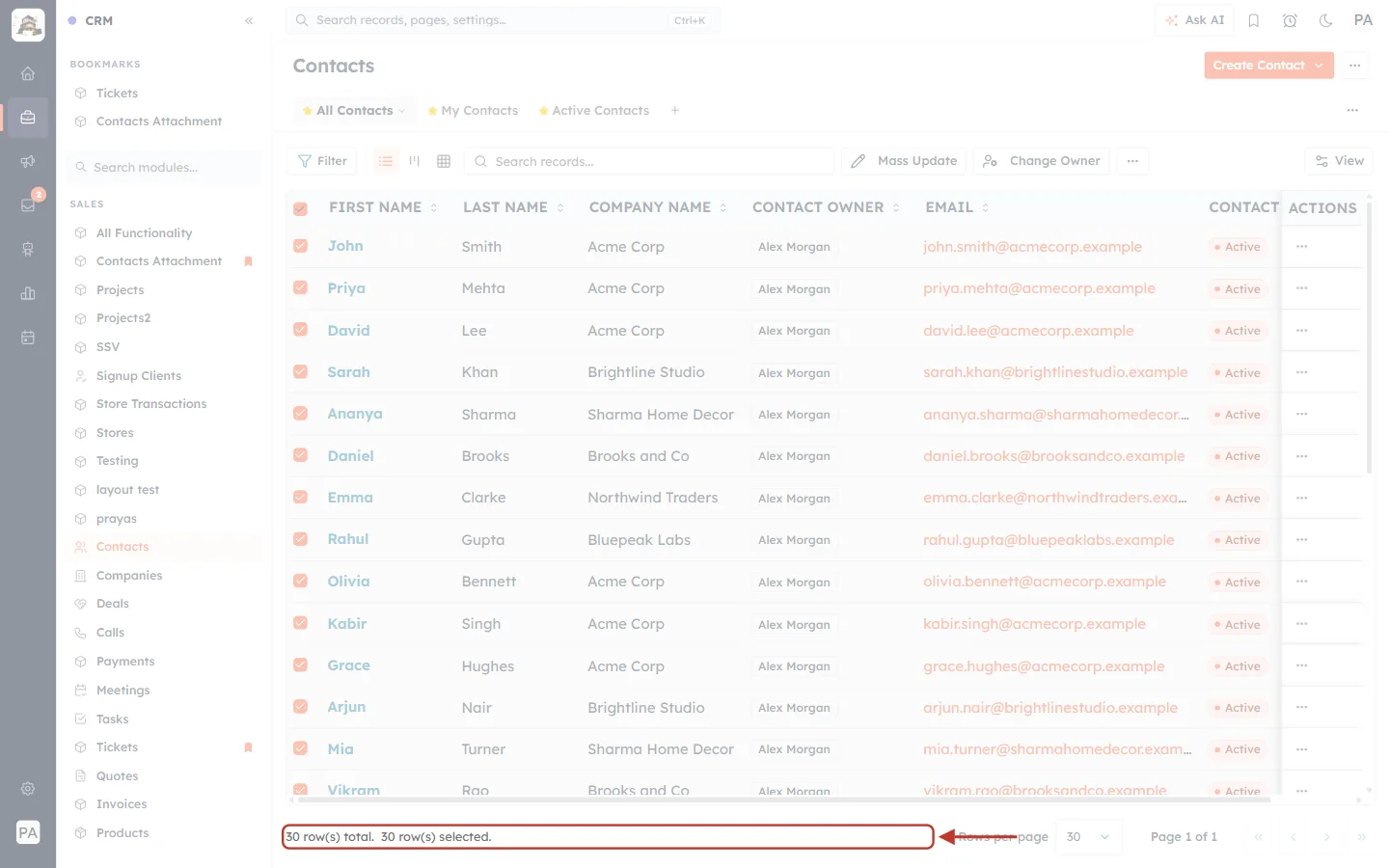The width and height of the screenshot is (1389, 868).
Task: Expand the Create Contact dropdown arrow
Action: click(x=1320, y=66)
